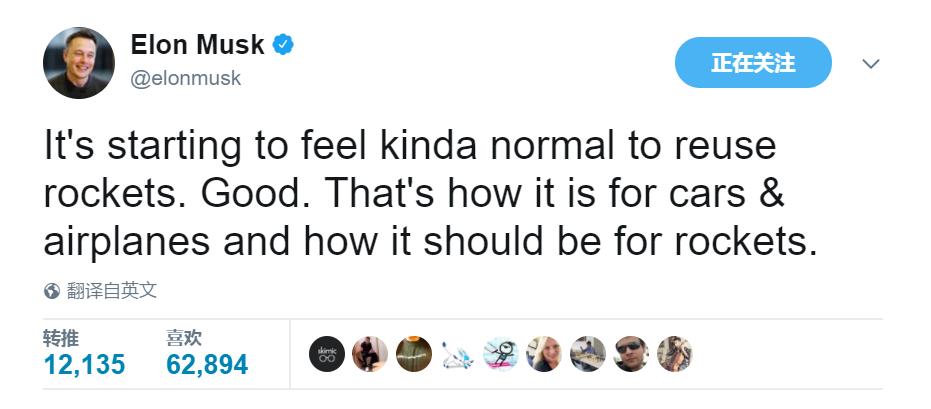The image size is (931, 409).
Task: Click the 翻译自英文 translate link
Action: tap(112, 291)
